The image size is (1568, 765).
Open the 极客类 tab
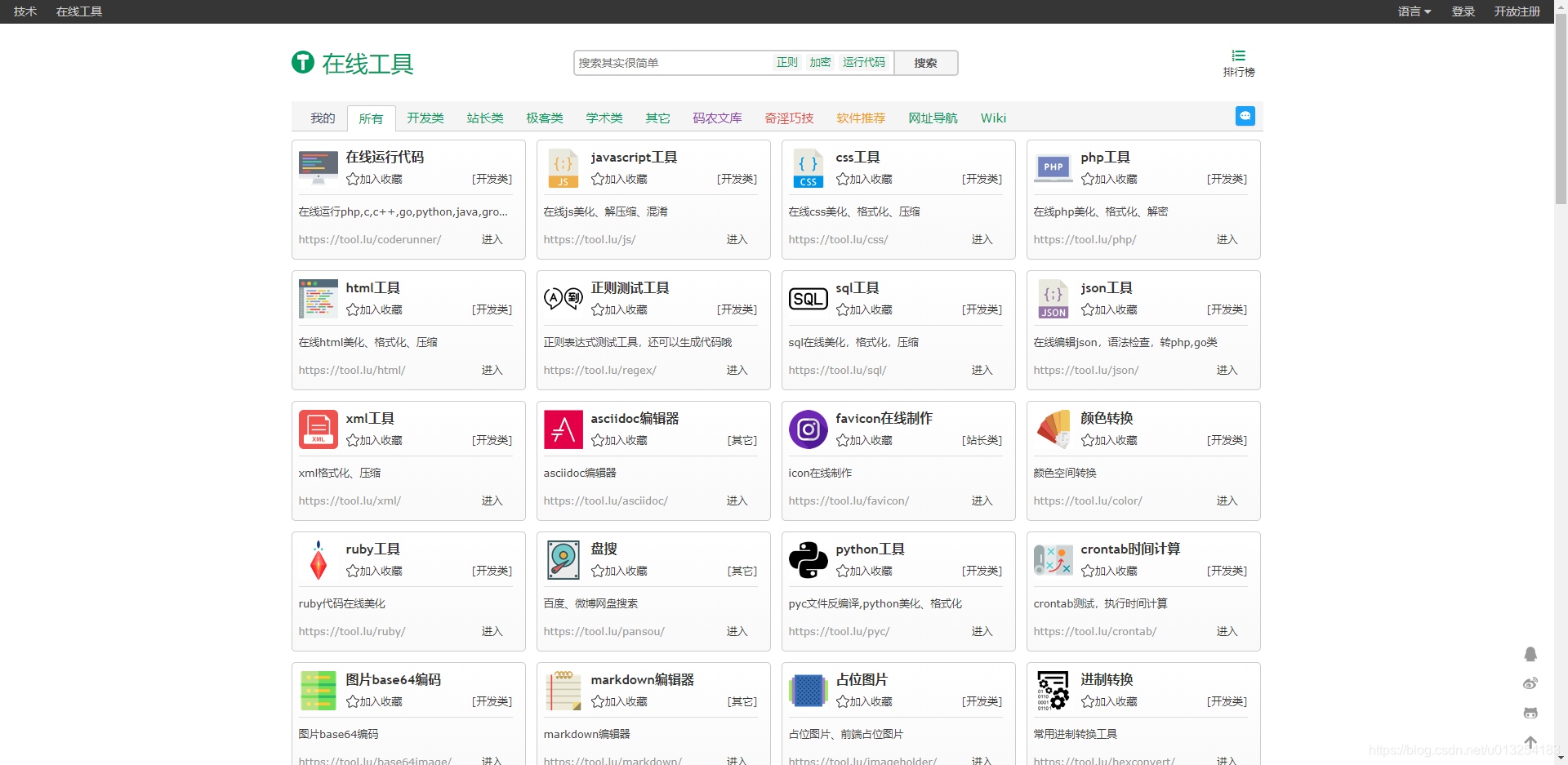pyautogui.click(x=545, y=118)
